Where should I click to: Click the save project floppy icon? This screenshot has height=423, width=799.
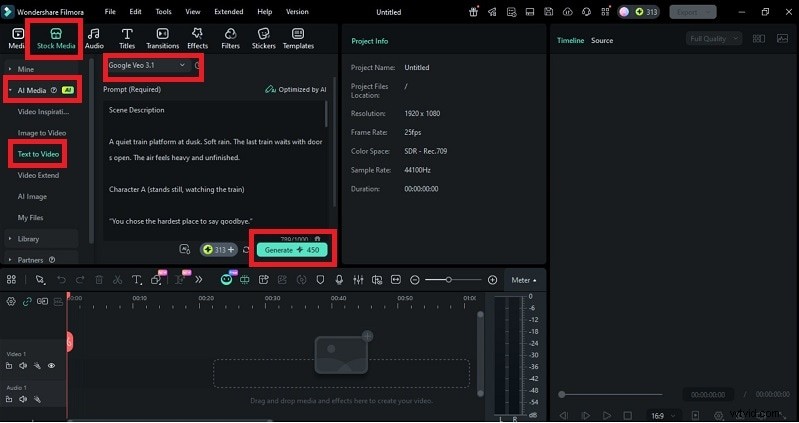click(549, 12)
